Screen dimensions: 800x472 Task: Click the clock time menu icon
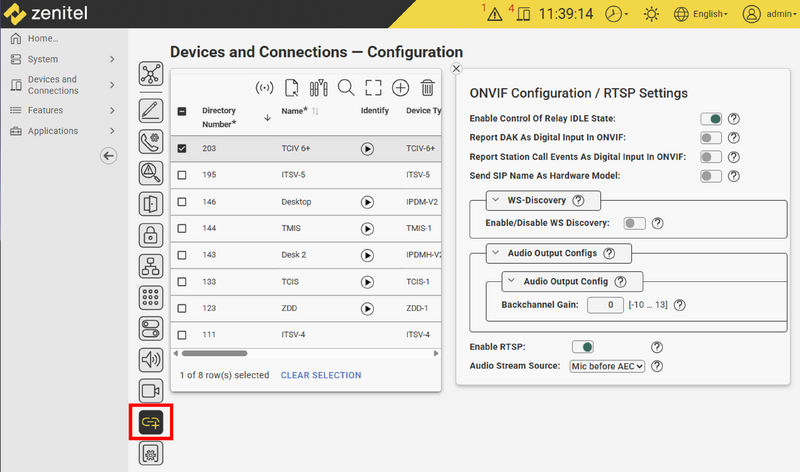click(x=616, y=14)
